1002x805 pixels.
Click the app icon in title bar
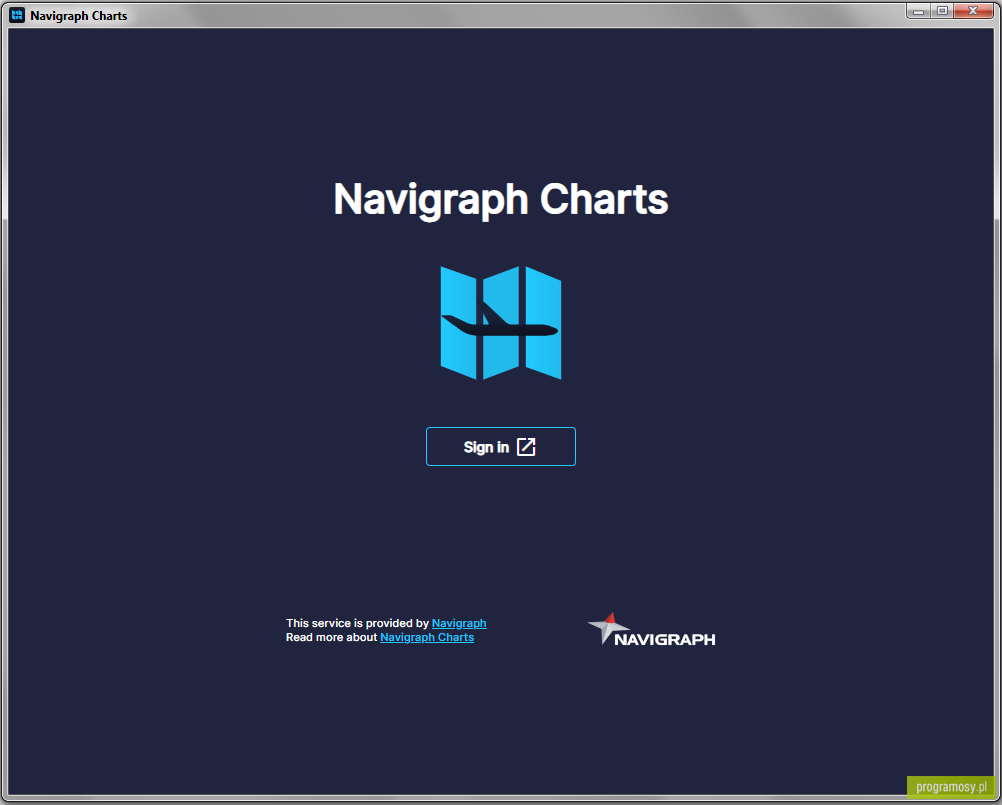[x=17, y=15]
